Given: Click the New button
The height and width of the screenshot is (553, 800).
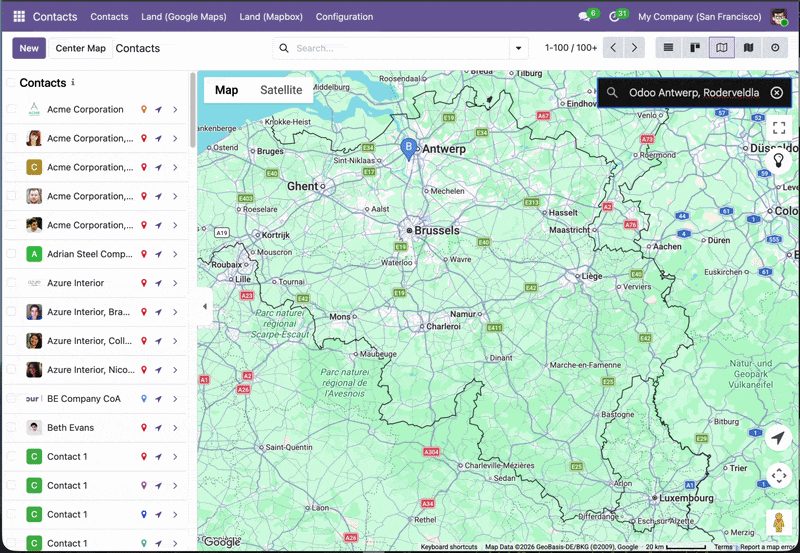Looking at the screenshot, I should coord(29,48).
